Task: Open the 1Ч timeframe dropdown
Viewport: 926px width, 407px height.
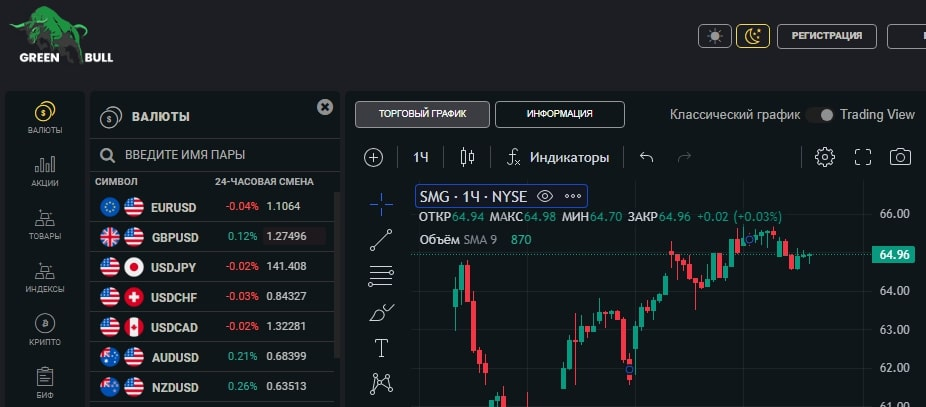Action: point(421,157)
